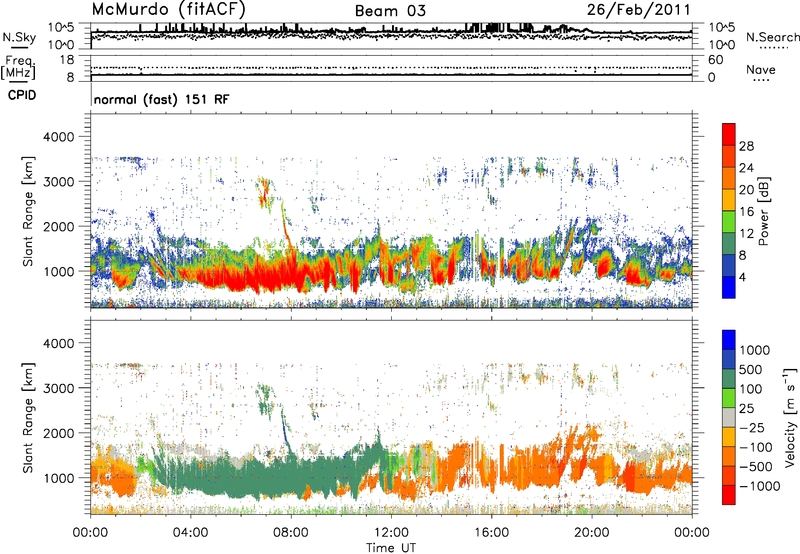Click the 'Freq. [MHz]' label
The image size is (800, 554).
pos(18,67)
